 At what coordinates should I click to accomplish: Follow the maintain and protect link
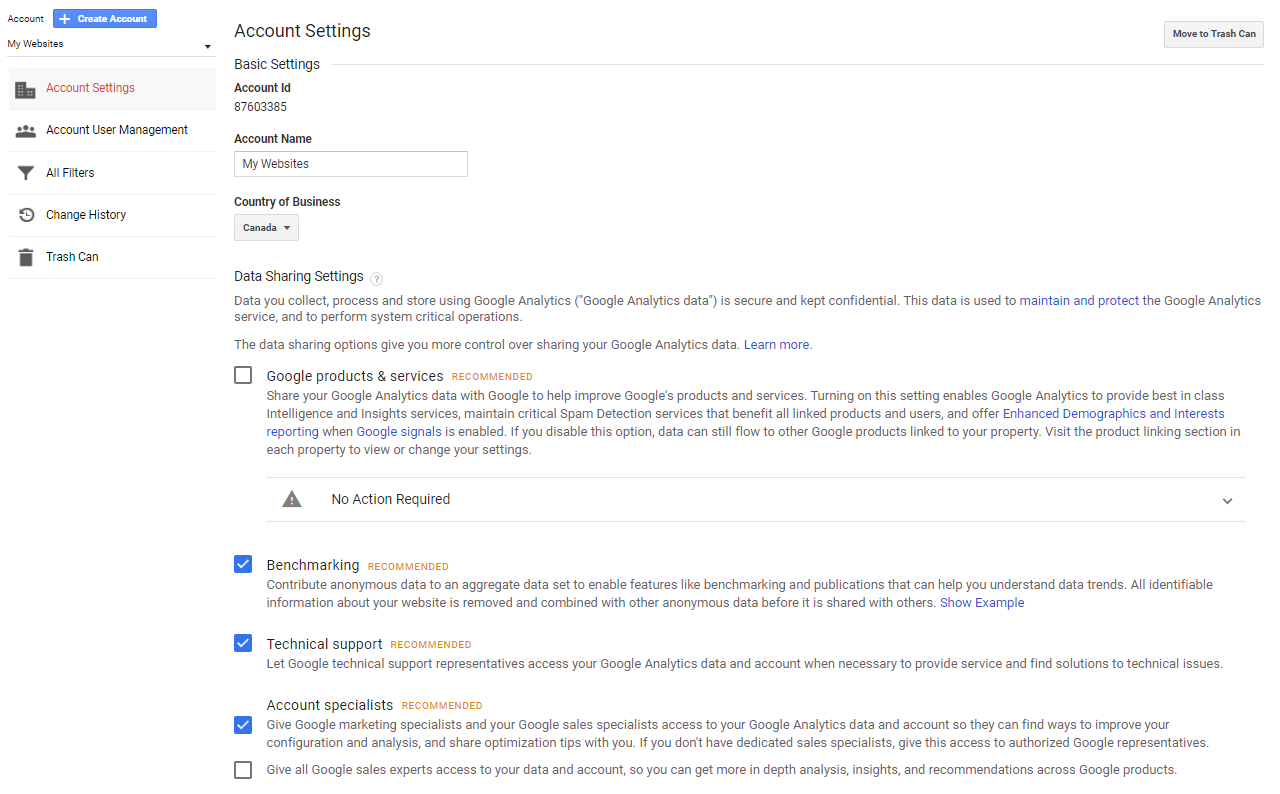(1079, 300)
